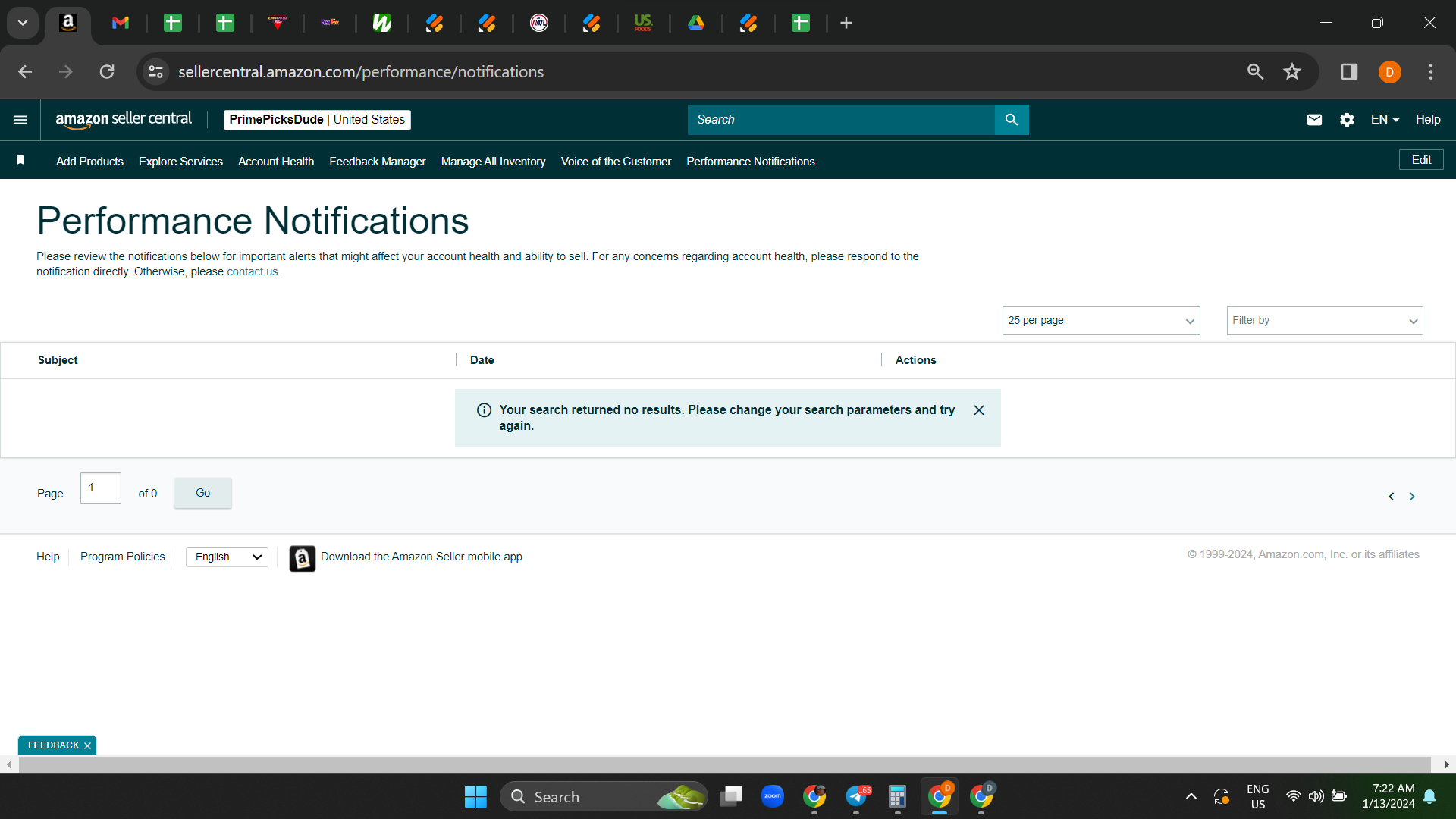Open the browser side panel
The height and width of the screenshot is (819, 1456).
tap(1349, 72)
